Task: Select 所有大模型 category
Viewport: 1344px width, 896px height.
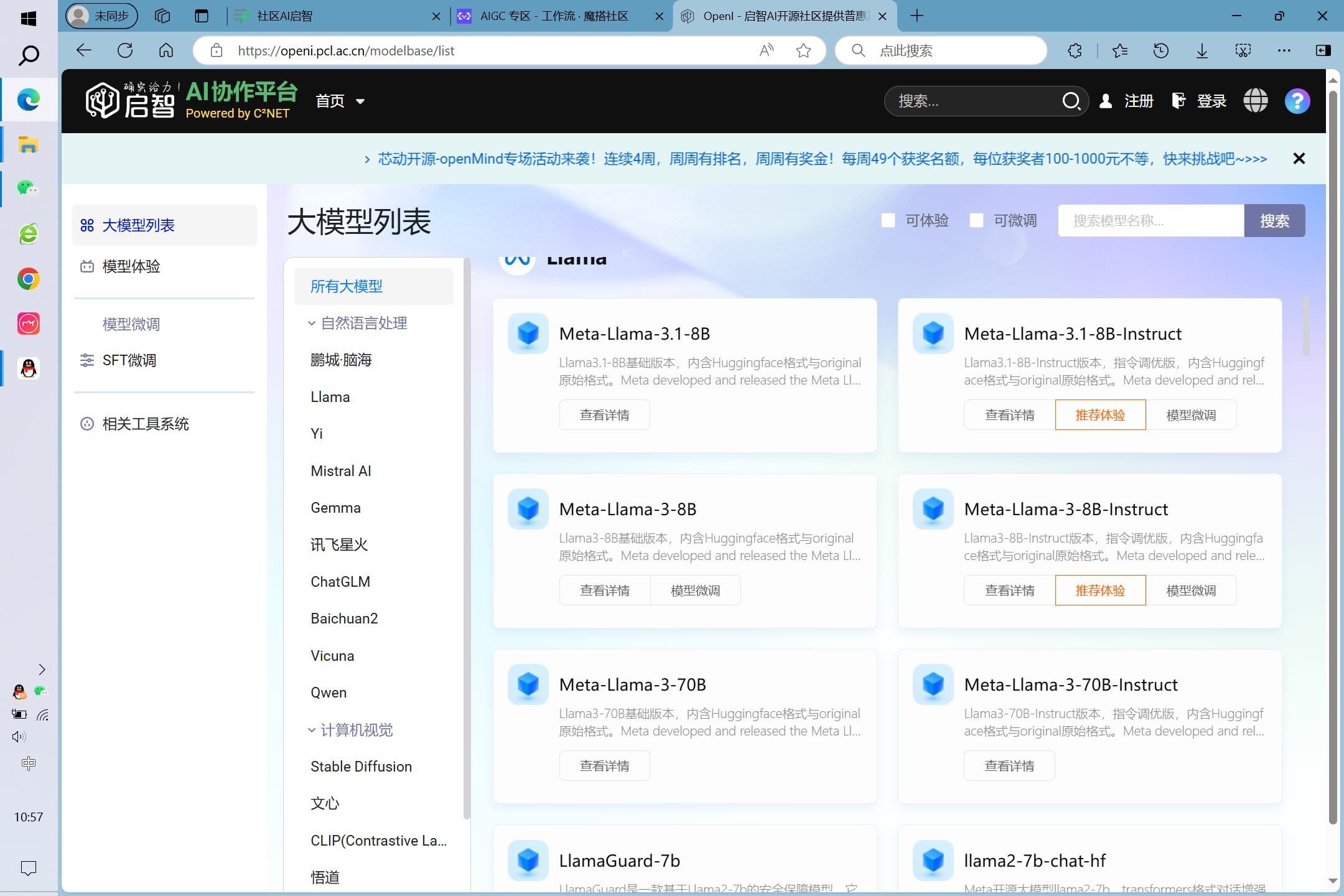Action: click(x=373, y=286)
